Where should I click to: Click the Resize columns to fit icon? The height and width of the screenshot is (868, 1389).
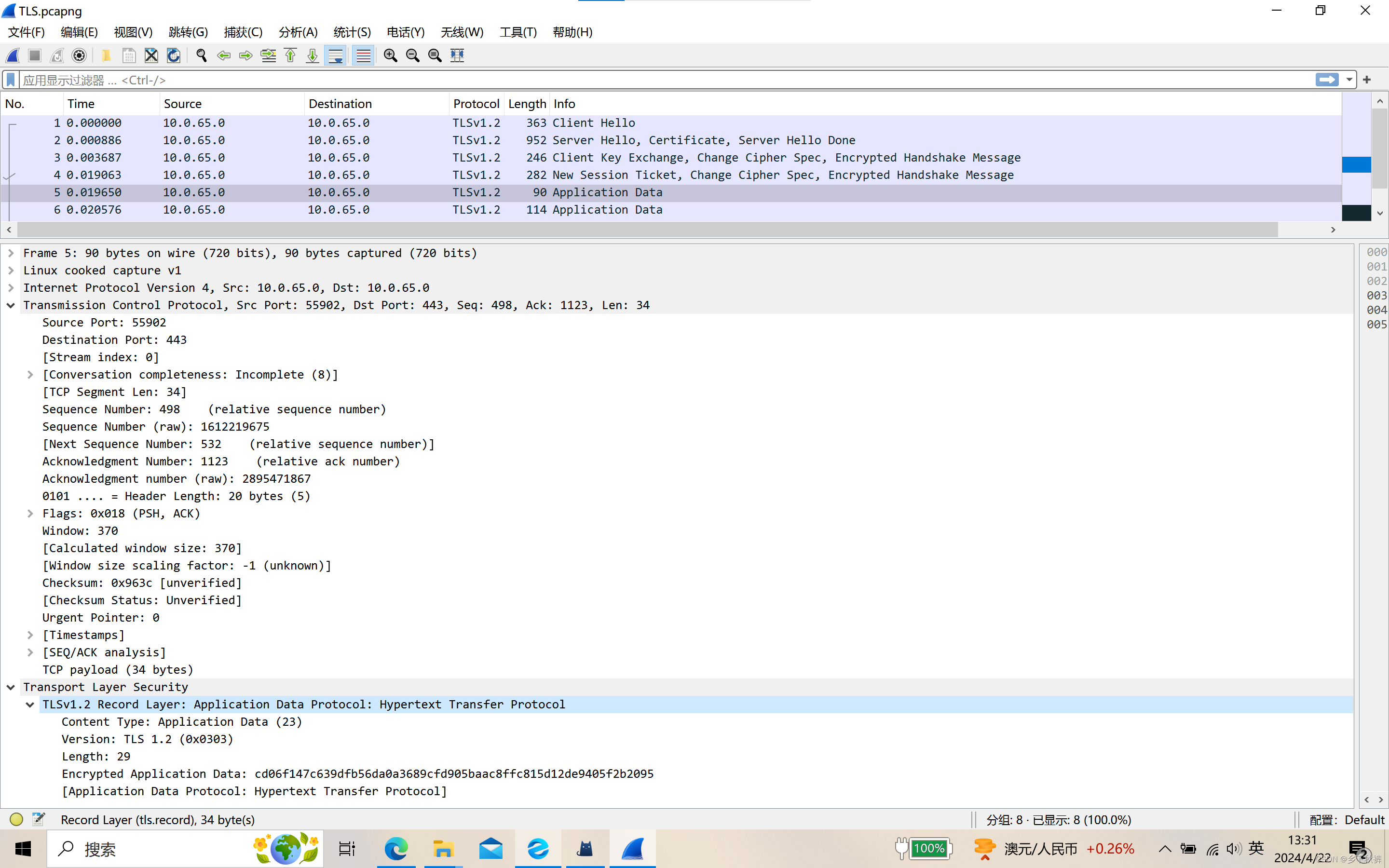pyautogui.click(x=457, y=55)
